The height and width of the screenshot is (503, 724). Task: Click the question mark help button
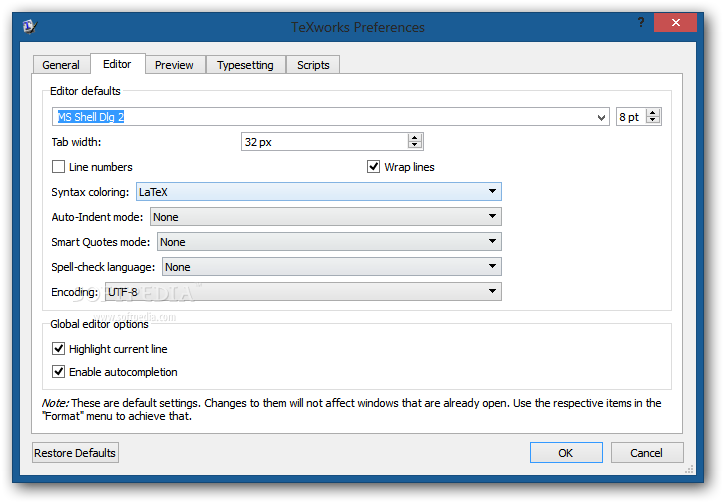pyautogui.click(x=641, y=22)
